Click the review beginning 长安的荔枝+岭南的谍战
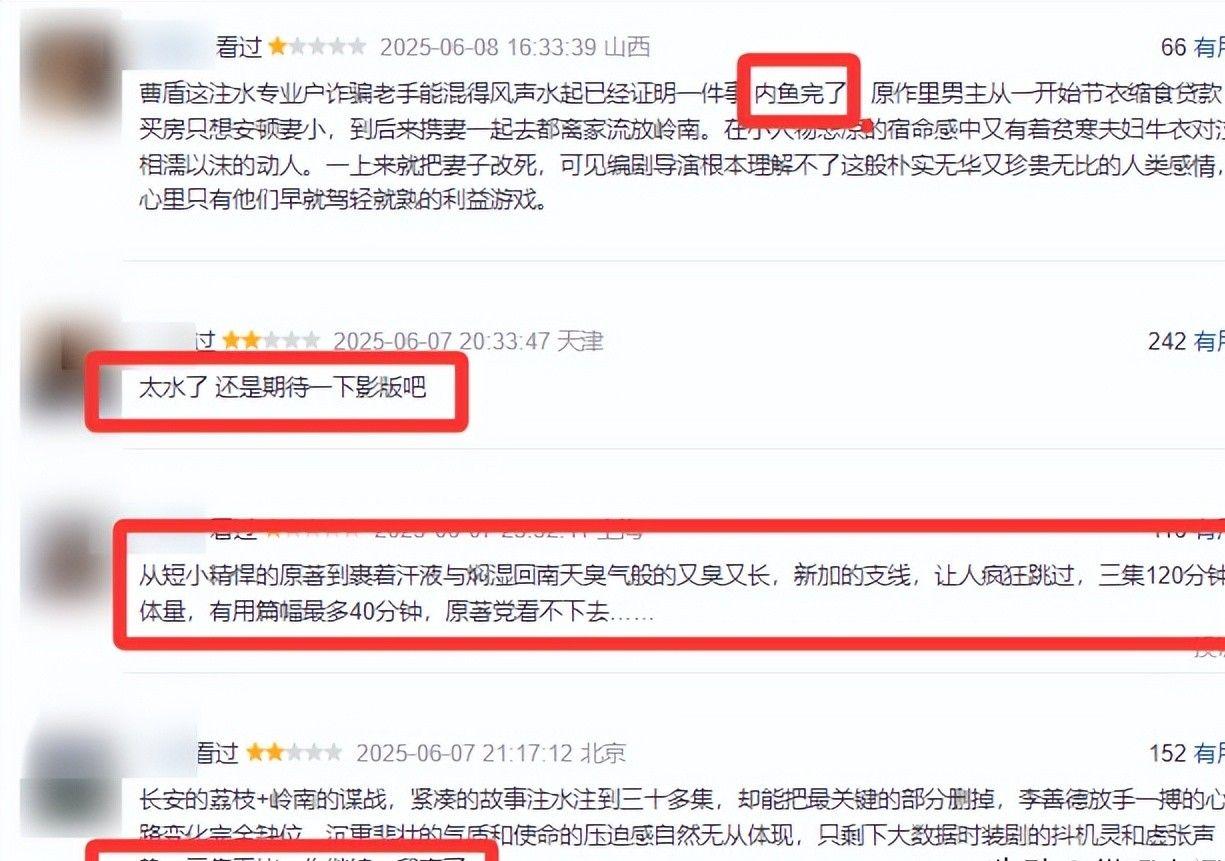 tap(680, 818)
